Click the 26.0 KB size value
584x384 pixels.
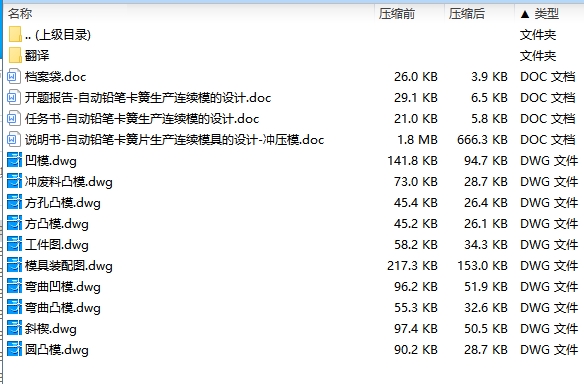pyautogui.click(x=416, y=77)
